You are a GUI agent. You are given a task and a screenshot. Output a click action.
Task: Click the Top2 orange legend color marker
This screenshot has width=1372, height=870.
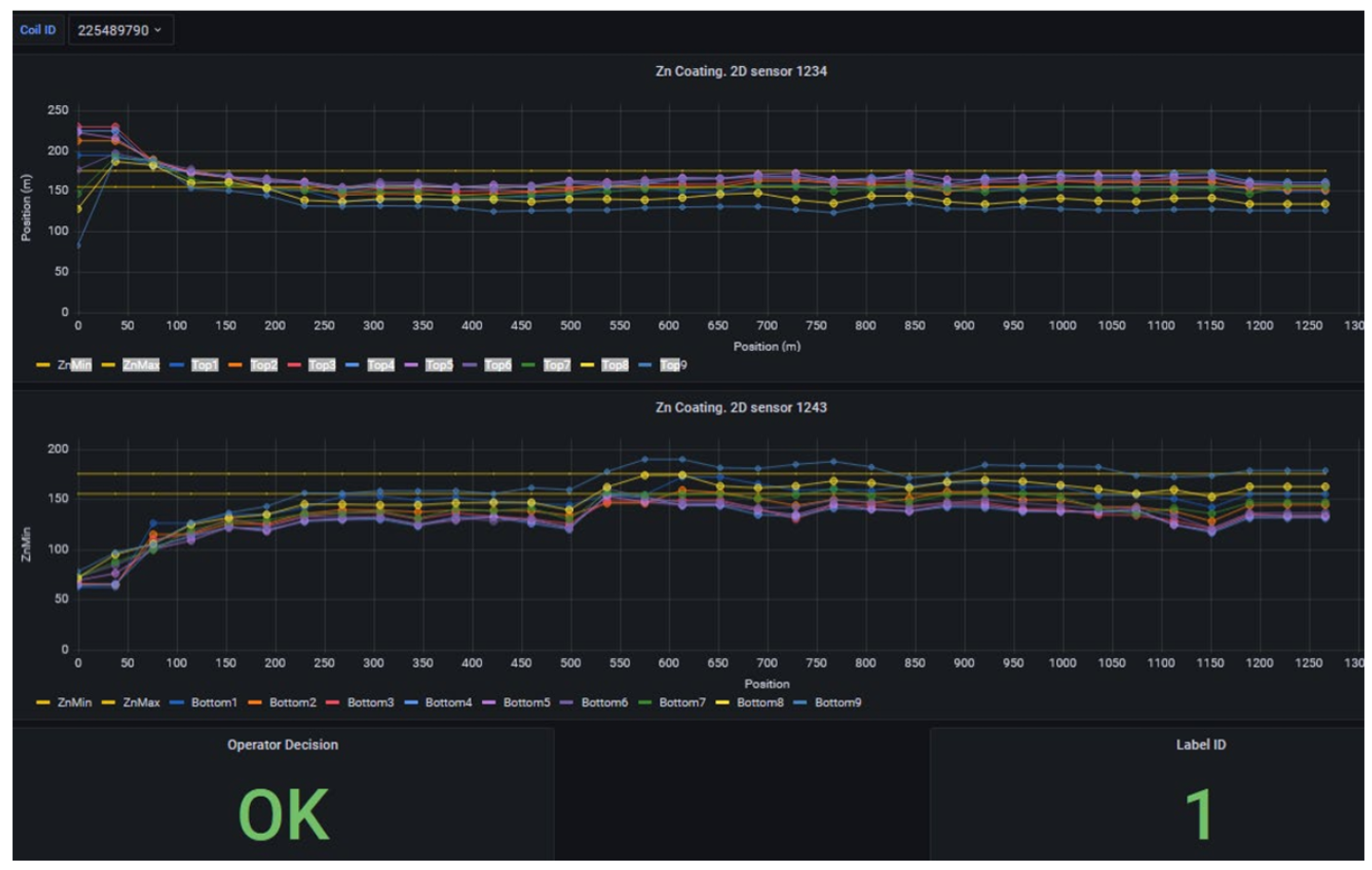click(x=235, y=365)
